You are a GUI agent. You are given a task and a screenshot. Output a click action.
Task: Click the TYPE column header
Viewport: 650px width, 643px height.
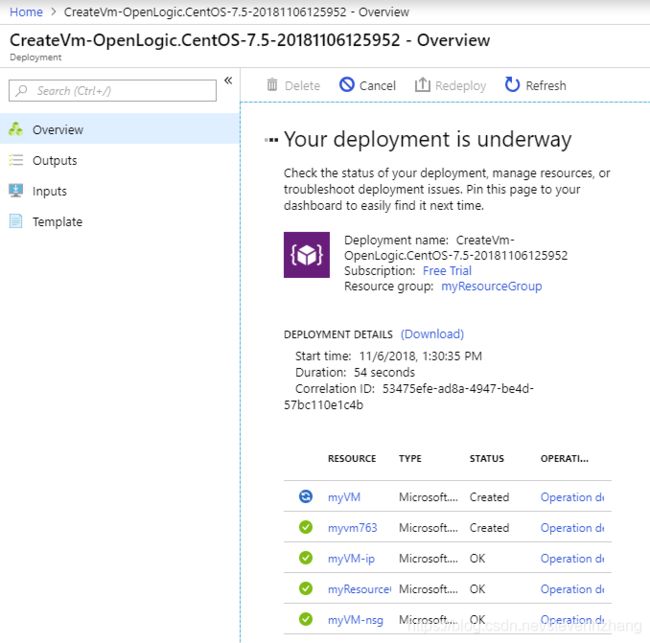coord(410,458)
